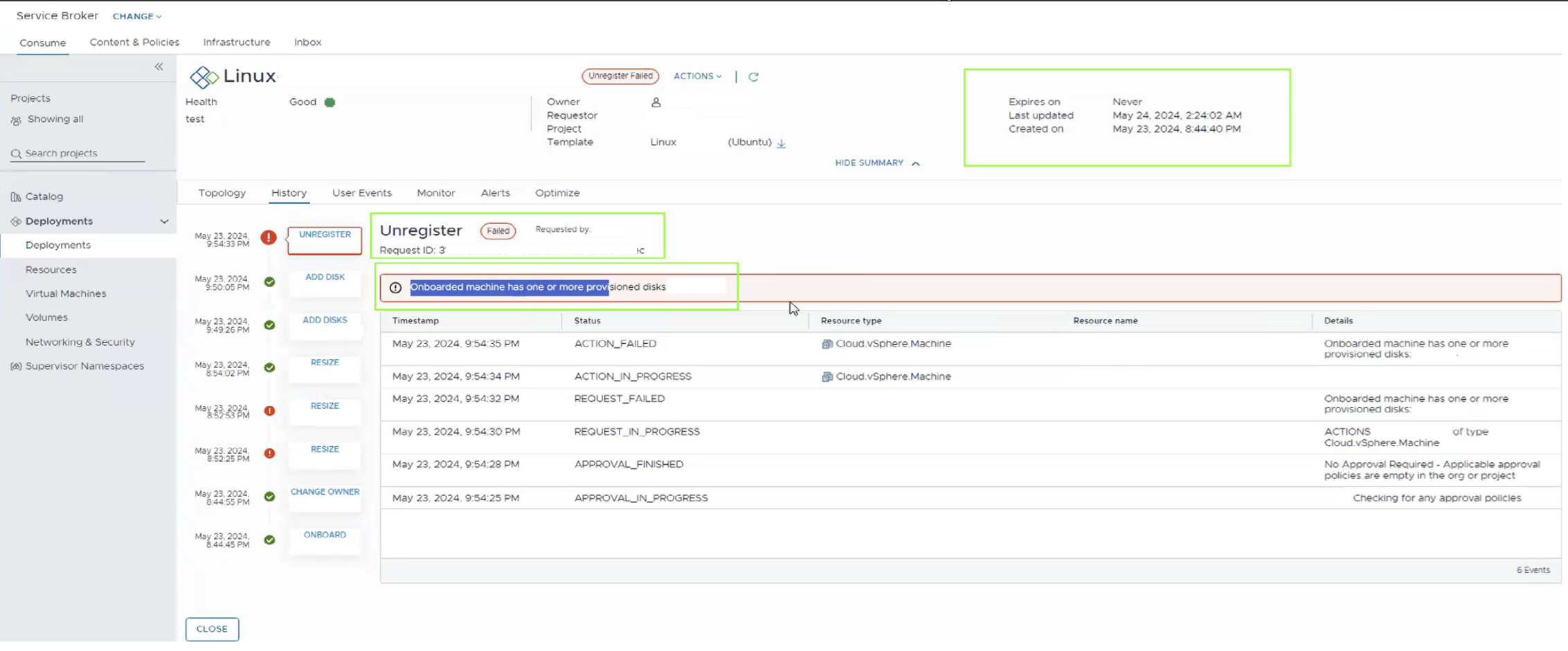Viewport: 1568px width, 651px height.
Task: Switch to the Topology tab
Action: tap(222, 193)
